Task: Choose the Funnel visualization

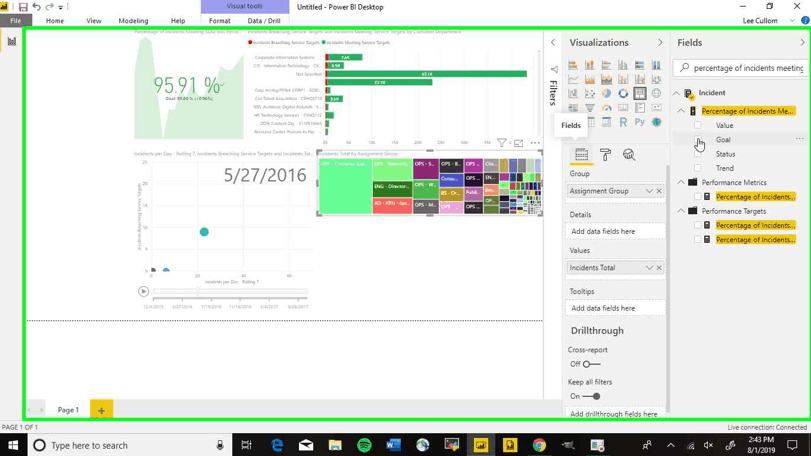Action: pos(590,108)
